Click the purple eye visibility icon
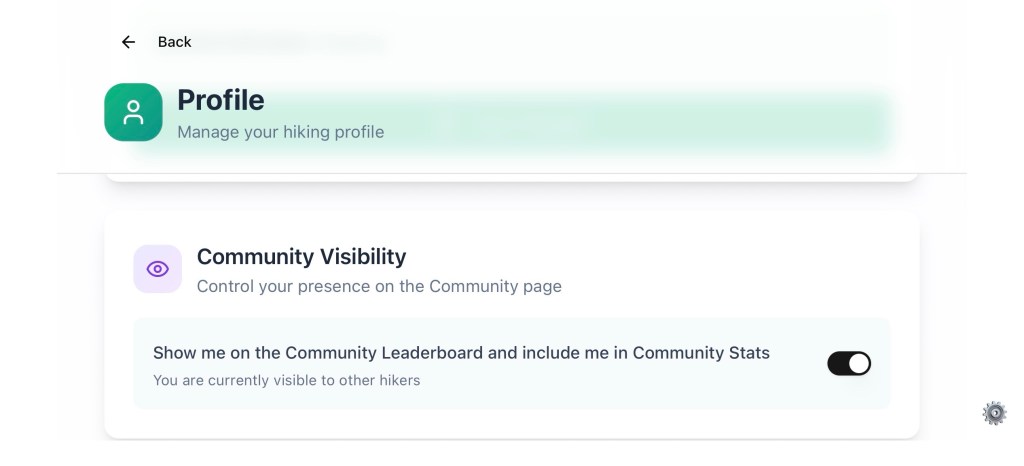This screenshot has height=466, width=1024. (158, 269)
